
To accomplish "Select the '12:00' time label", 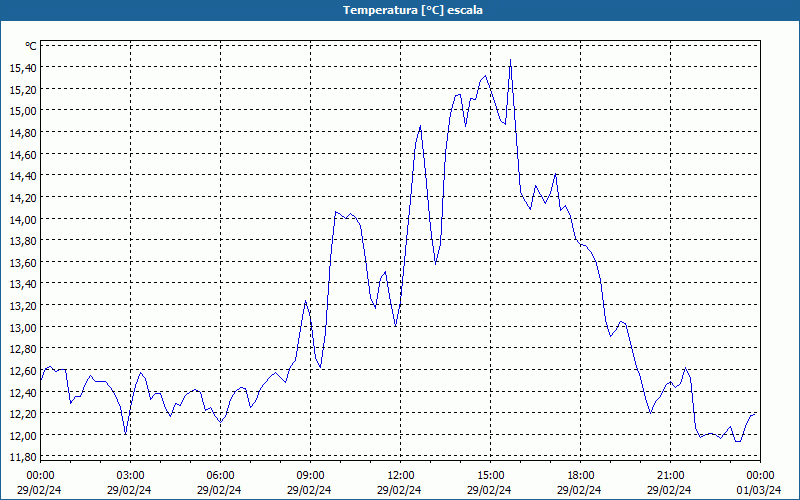I will click(401, 475).
